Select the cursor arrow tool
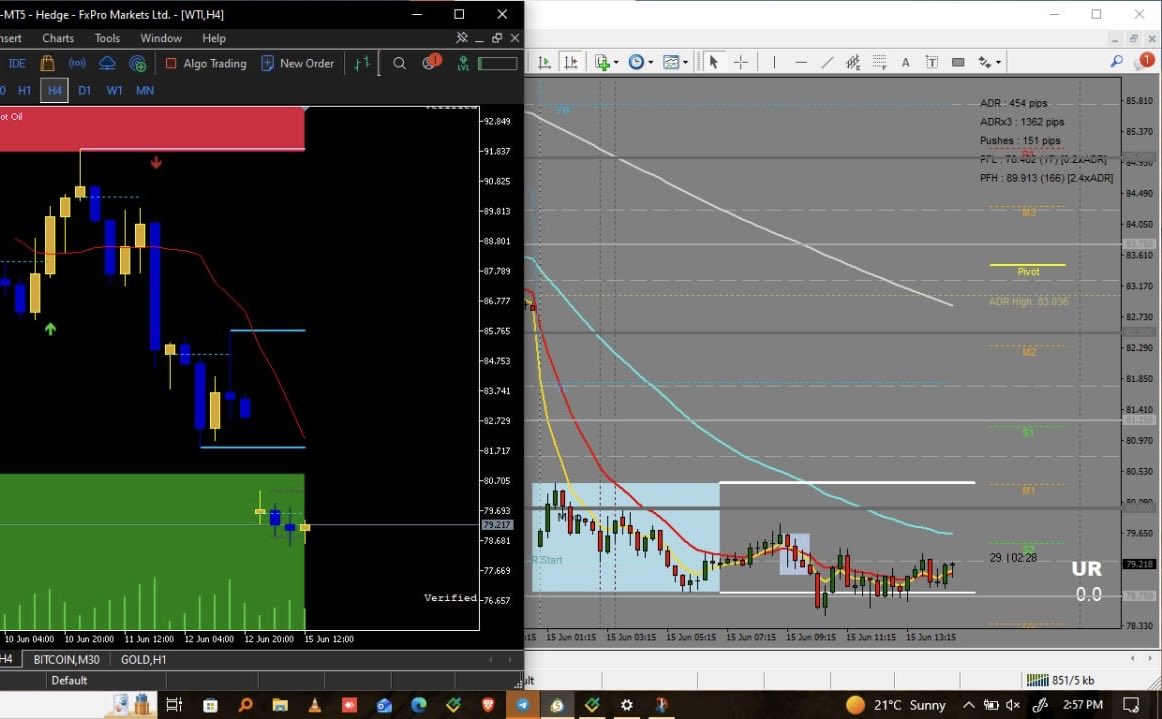This screenshot has height=719, width=1162. [714, 62]
